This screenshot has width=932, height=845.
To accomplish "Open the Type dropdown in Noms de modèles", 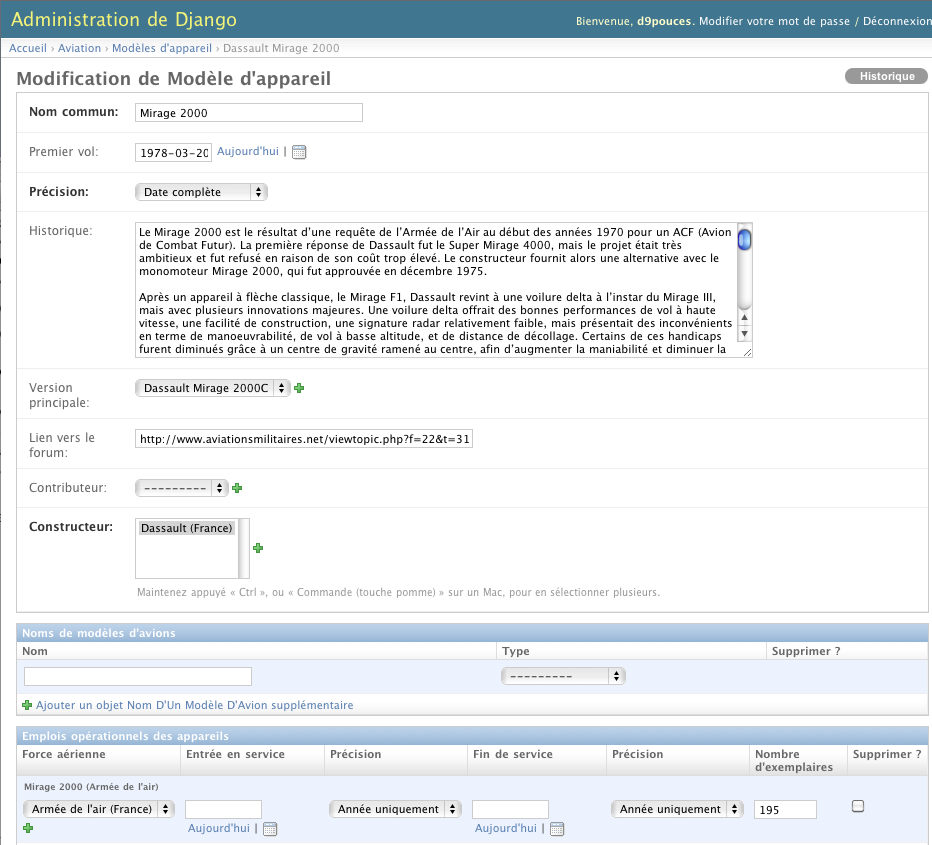I will click(x=563, y=676).
